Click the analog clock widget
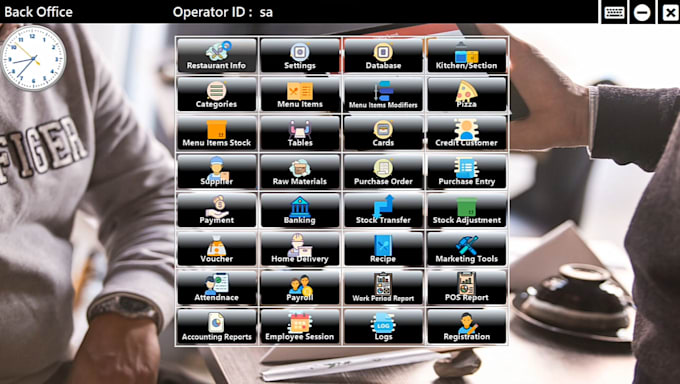 pyautogui.click(x=33, y=58)
